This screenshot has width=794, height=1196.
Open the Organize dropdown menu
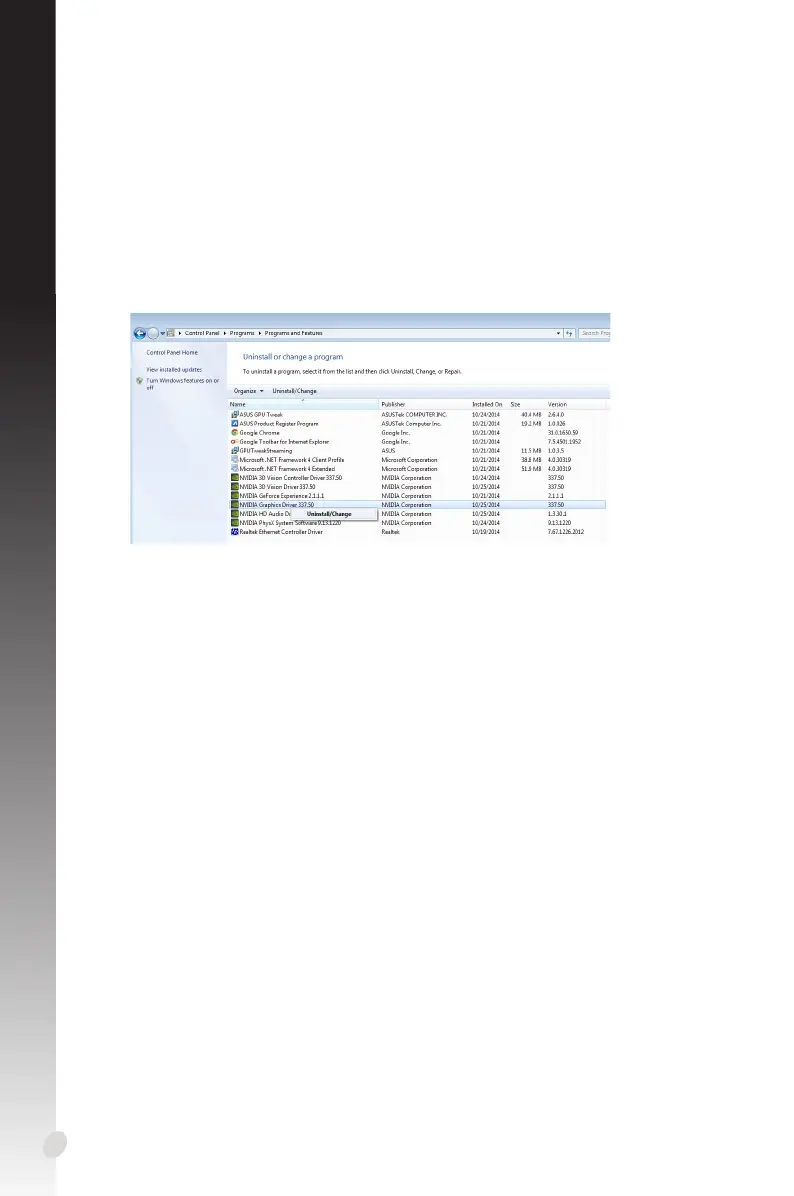[248, 391]
